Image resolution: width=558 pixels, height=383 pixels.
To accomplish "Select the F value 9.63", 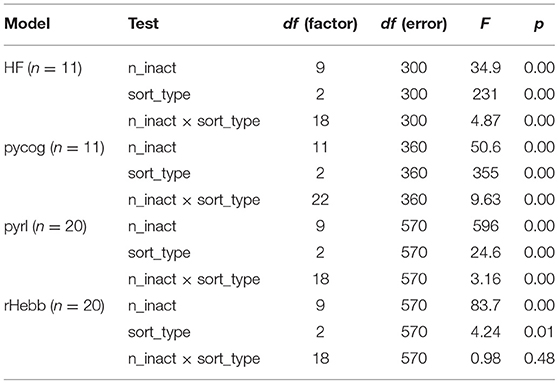I will pyautogui.click(x=485, y=200).
